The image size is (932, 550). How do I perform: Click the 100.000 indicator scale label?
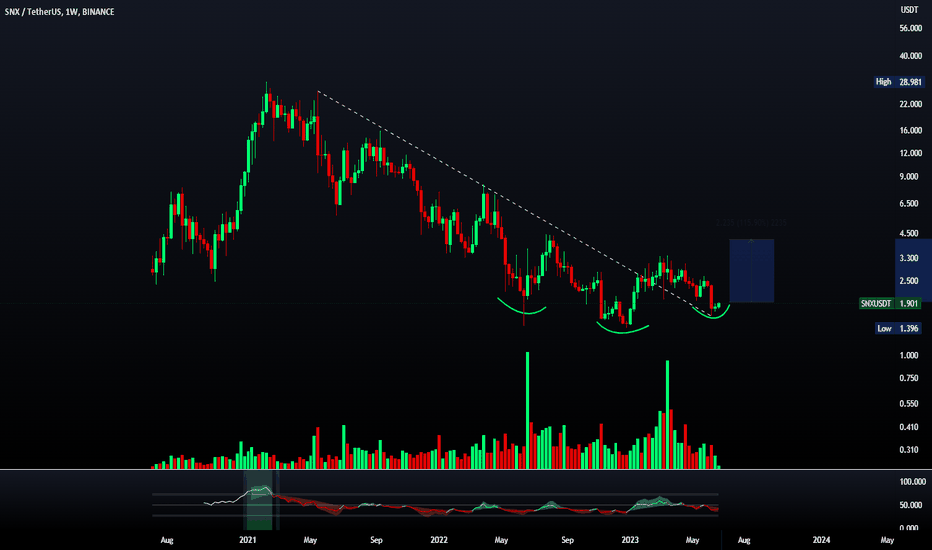(912, 482)
